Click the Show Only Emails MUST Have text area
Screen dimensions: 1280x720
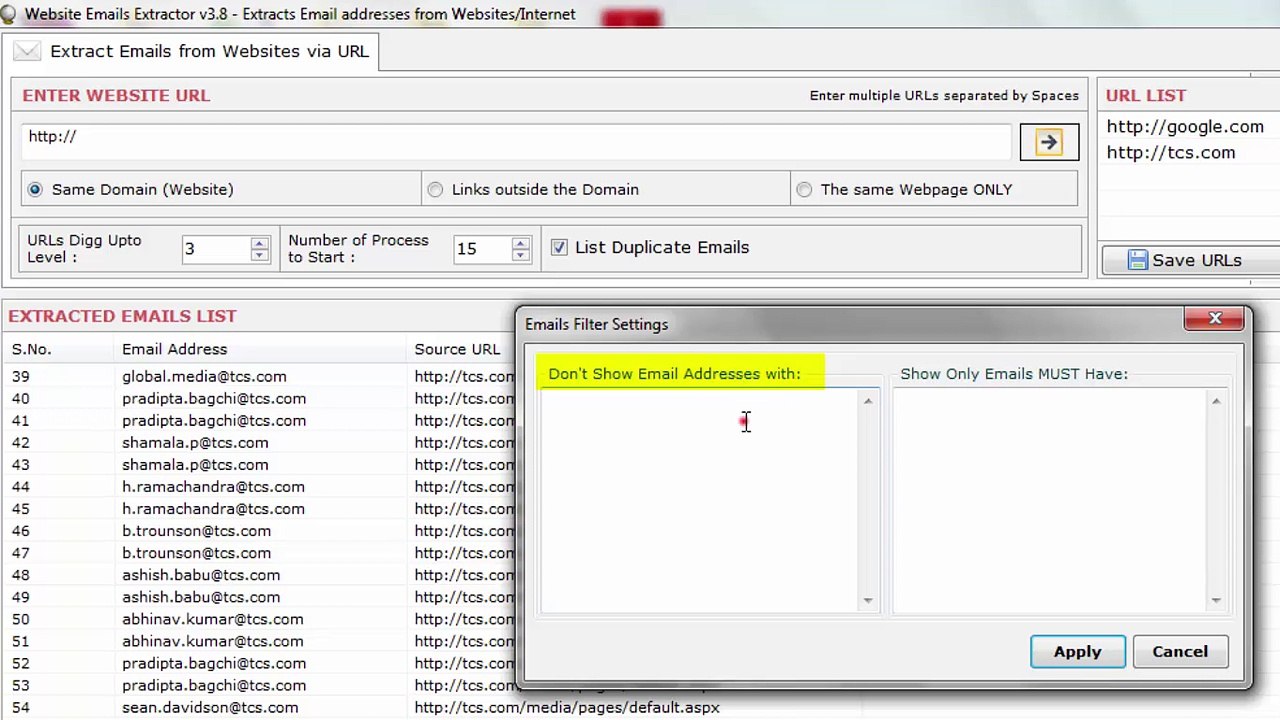1050,500
